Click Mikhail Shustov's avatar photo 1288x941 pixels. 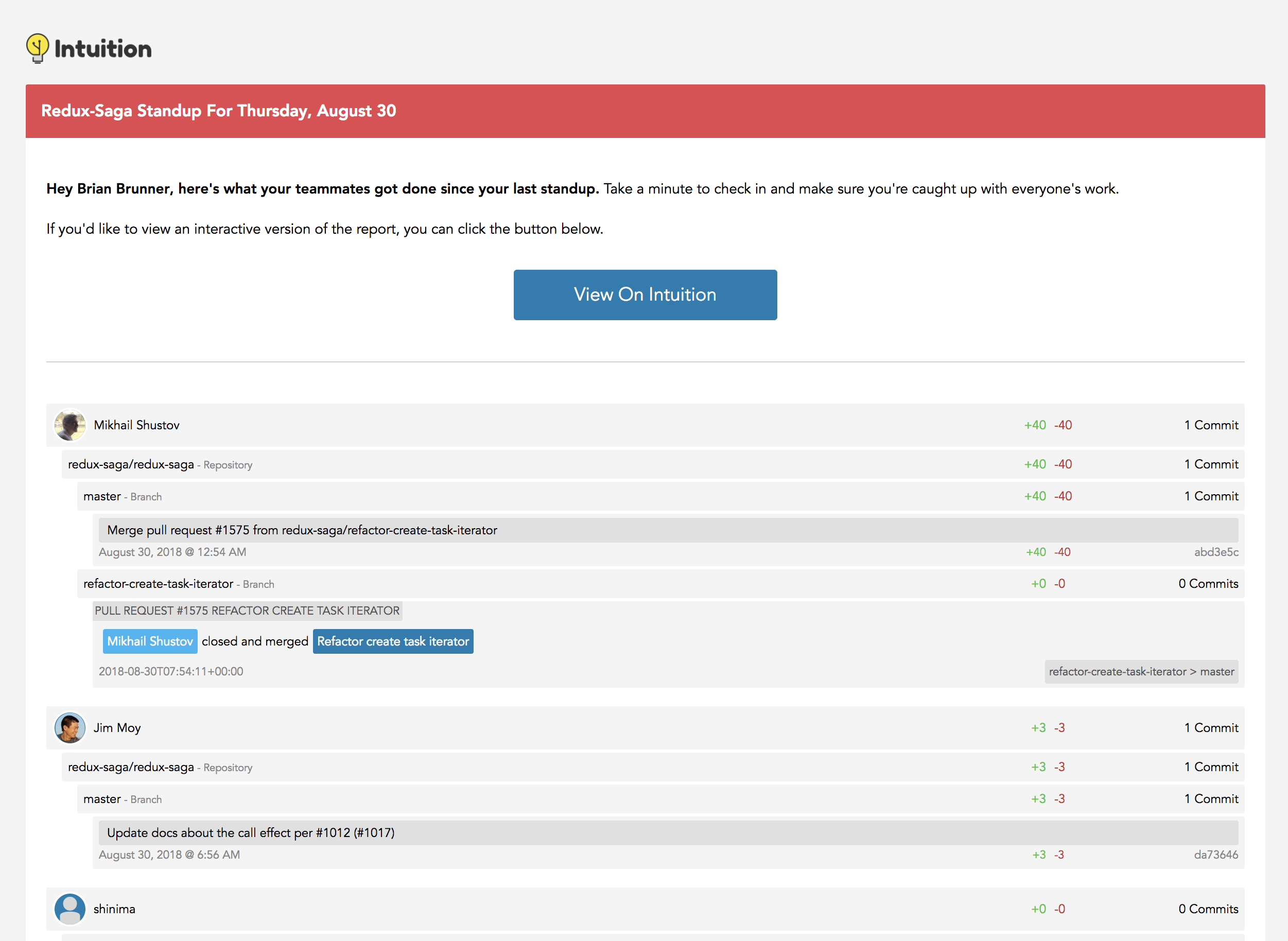[x=69, y=425]
